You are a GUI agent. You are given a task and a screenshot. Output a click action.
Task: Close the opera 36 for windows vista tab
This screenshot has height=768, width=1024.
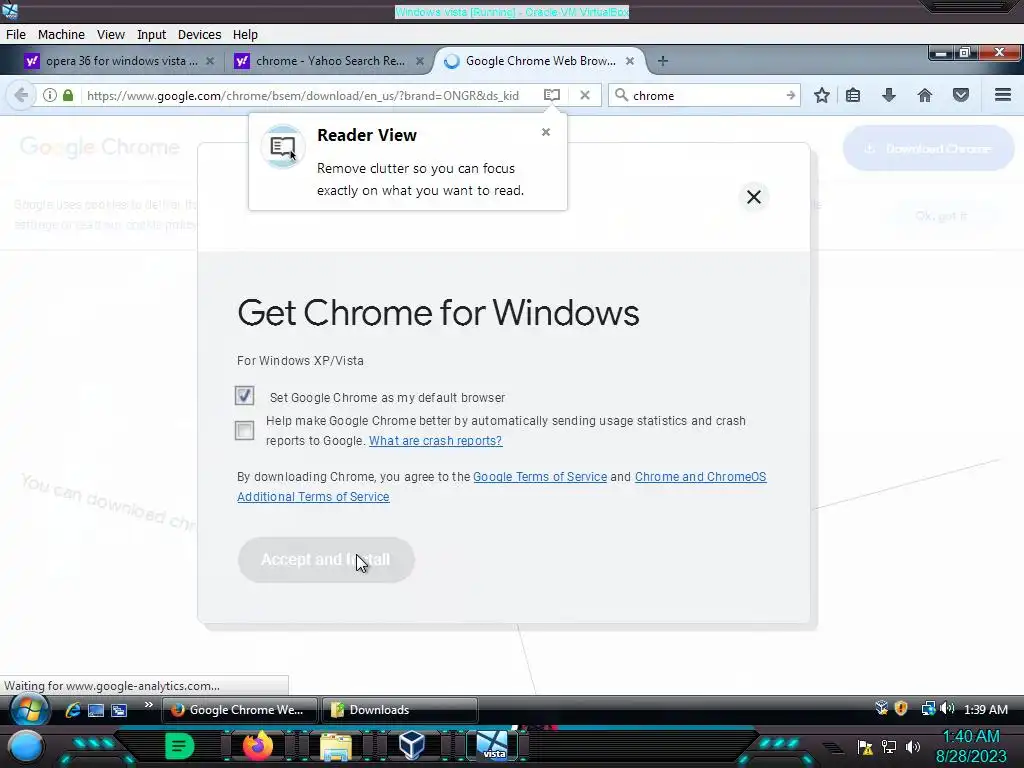(210, 61)
